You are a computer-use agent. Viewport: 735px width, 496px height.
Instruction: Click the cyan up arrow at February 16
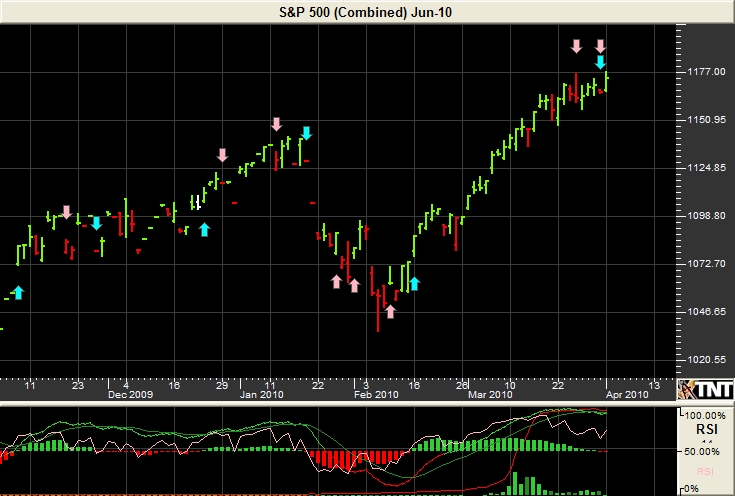click(414, 284)
